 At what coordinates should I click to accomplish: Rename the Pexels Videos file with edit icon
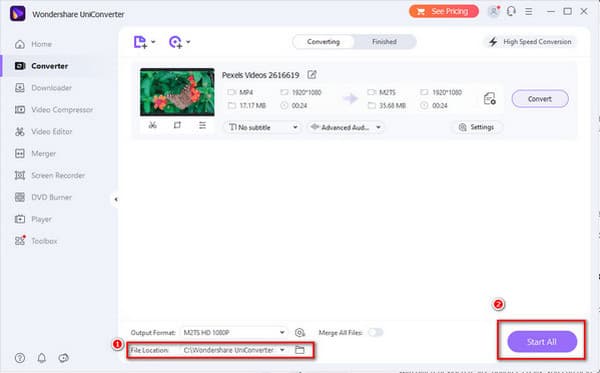pyautogui.click(x=312, y=75)
